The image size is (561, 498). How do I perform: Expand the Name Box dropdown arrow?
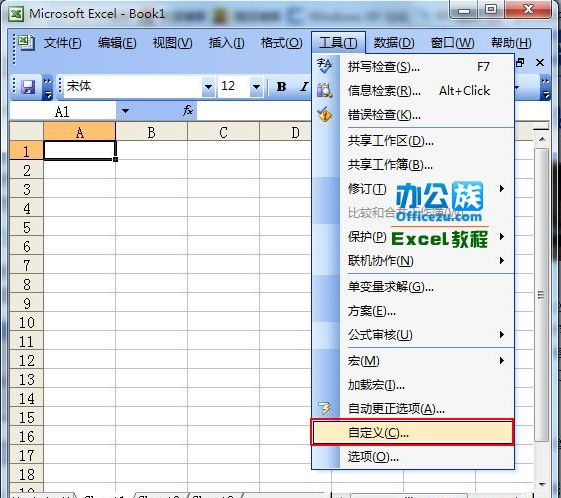(x=125, y=111)
